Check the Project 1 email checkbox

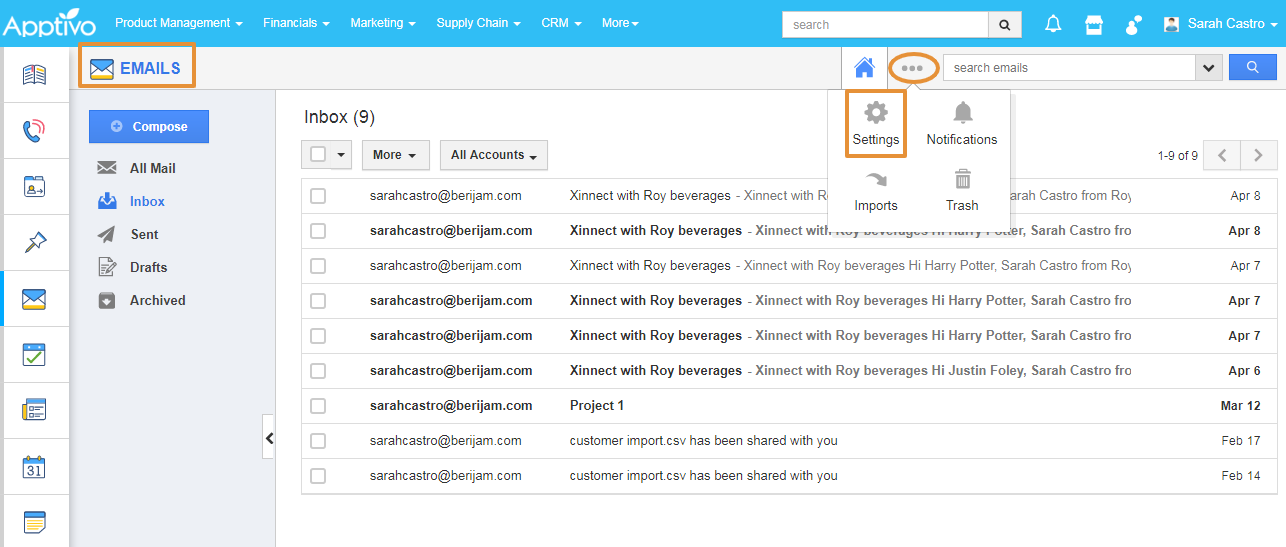coord(318,406)
